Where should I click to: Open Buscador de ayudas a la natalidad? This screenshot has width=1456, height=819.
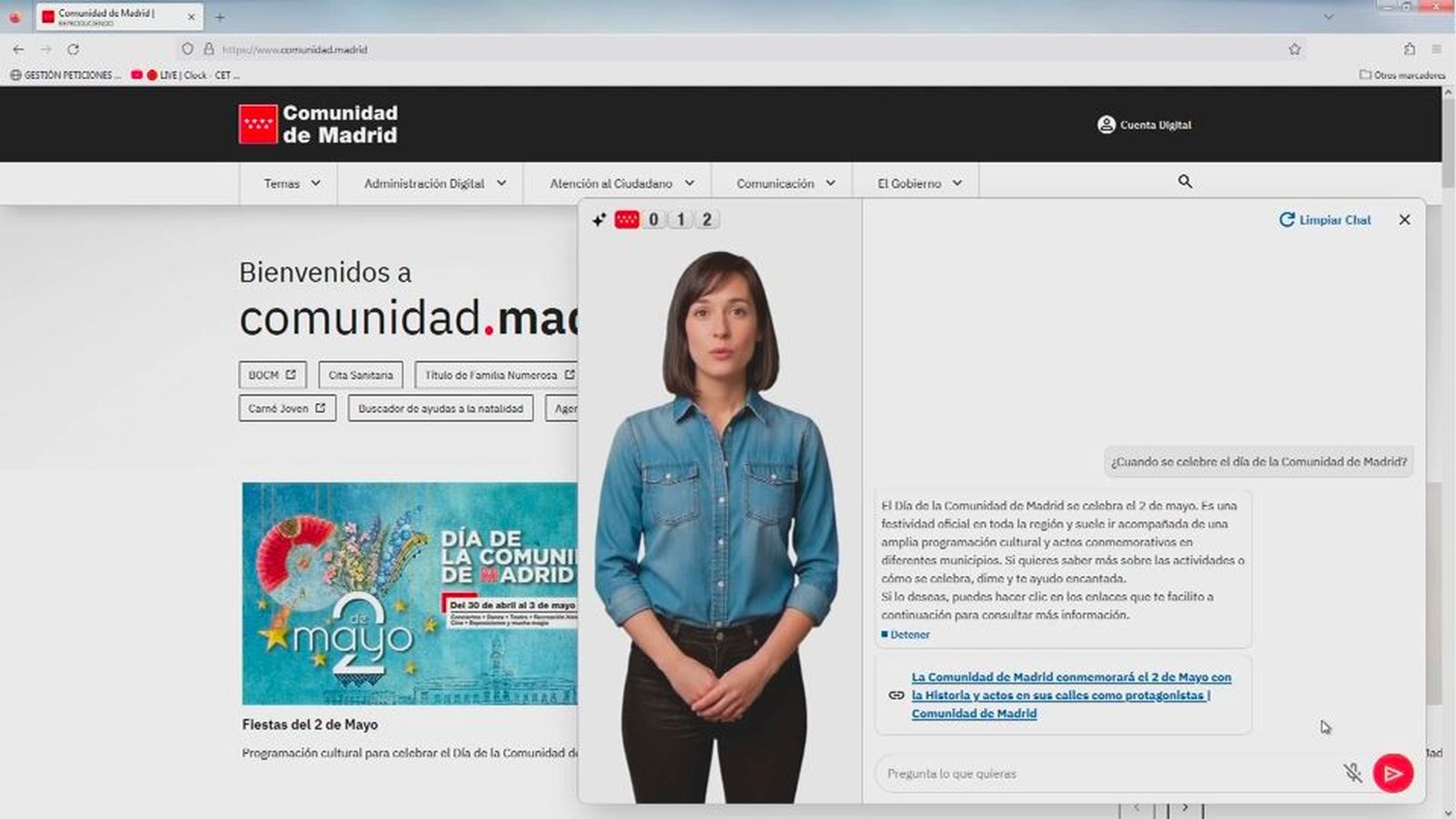[440, 409]
